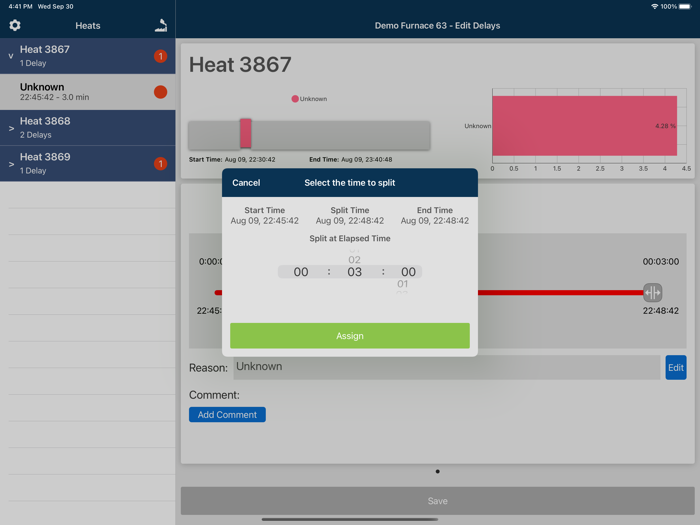Pick second value 01 in the picker
700x525 pixels.
point(403,284)
